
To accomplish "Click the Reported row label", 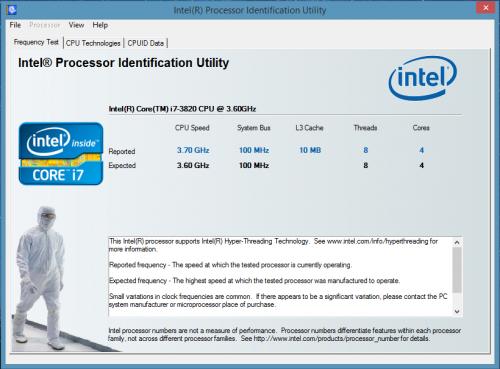I will (x=122, y=151).
